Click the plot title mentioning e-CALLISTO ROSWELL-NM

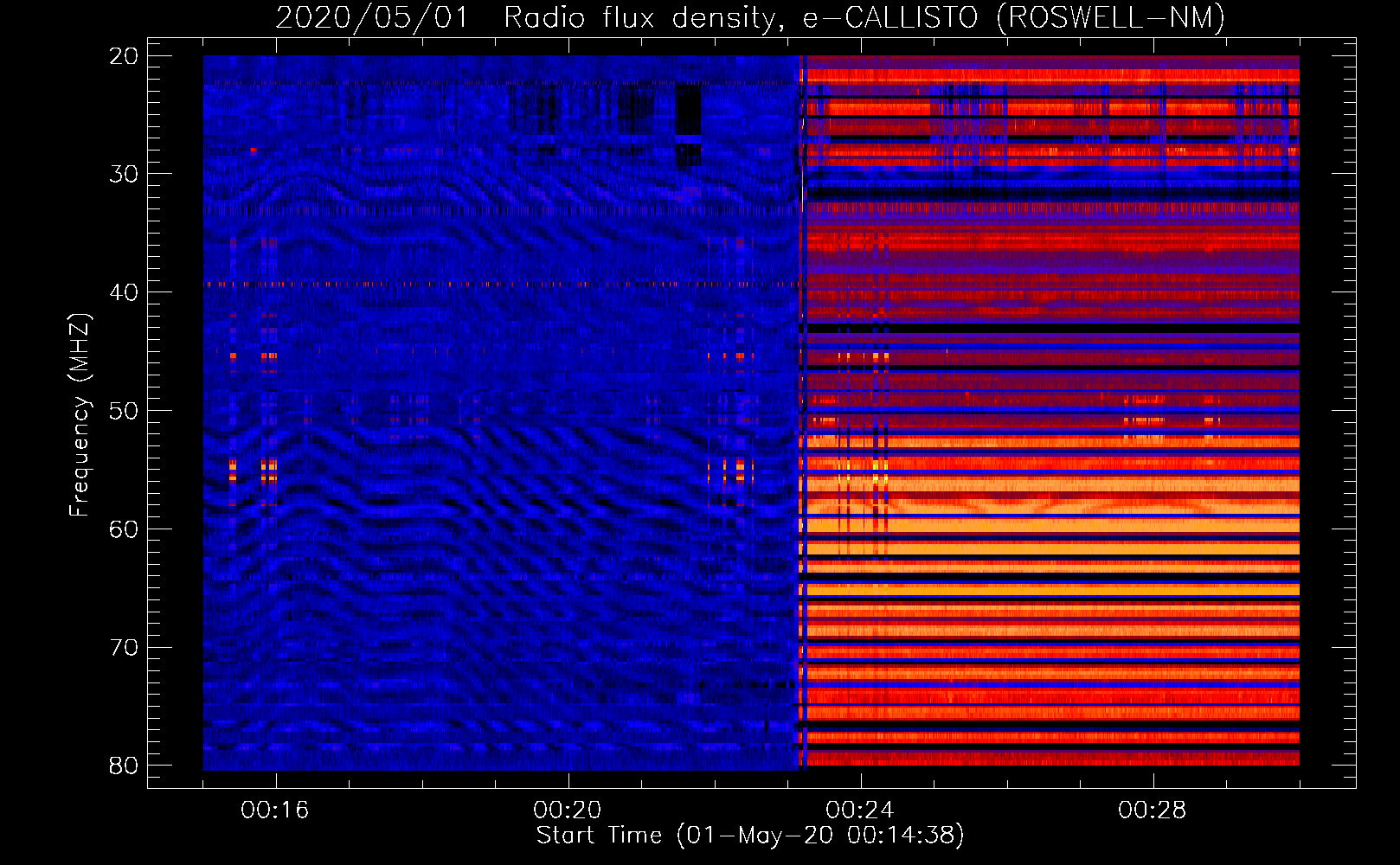point(750,18)
